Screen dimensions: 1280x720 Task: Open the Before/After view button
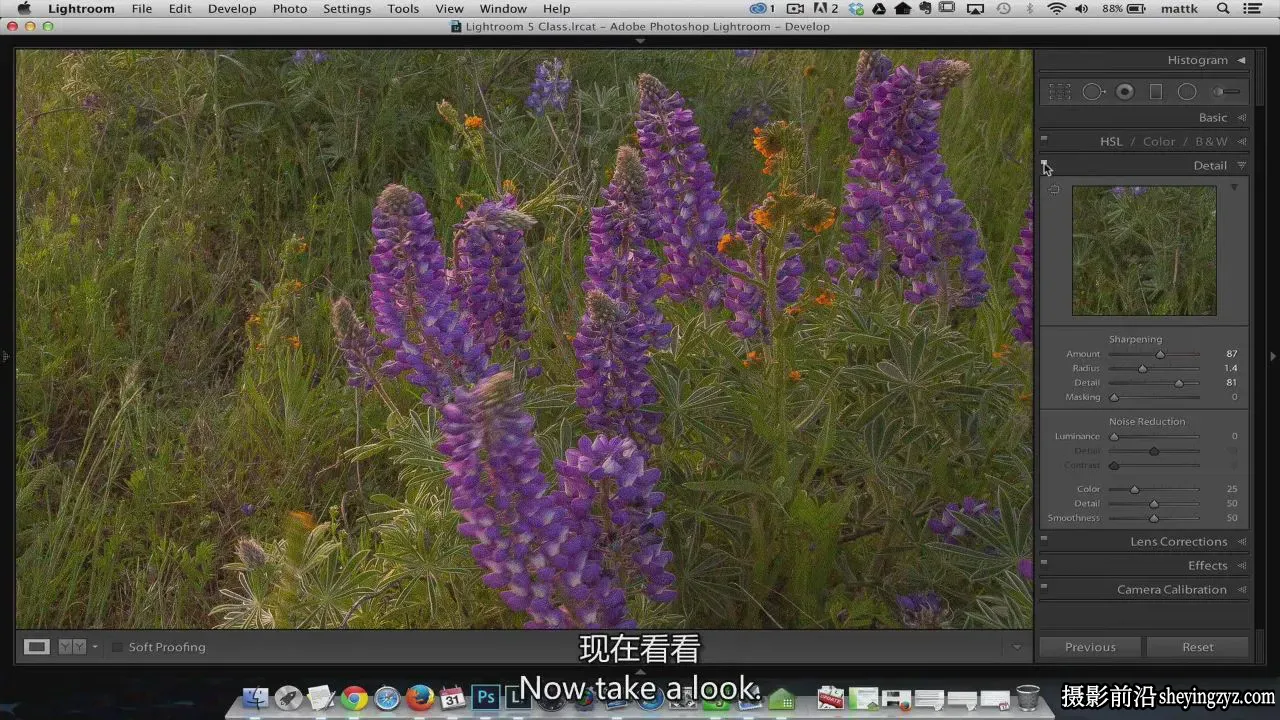72,647
